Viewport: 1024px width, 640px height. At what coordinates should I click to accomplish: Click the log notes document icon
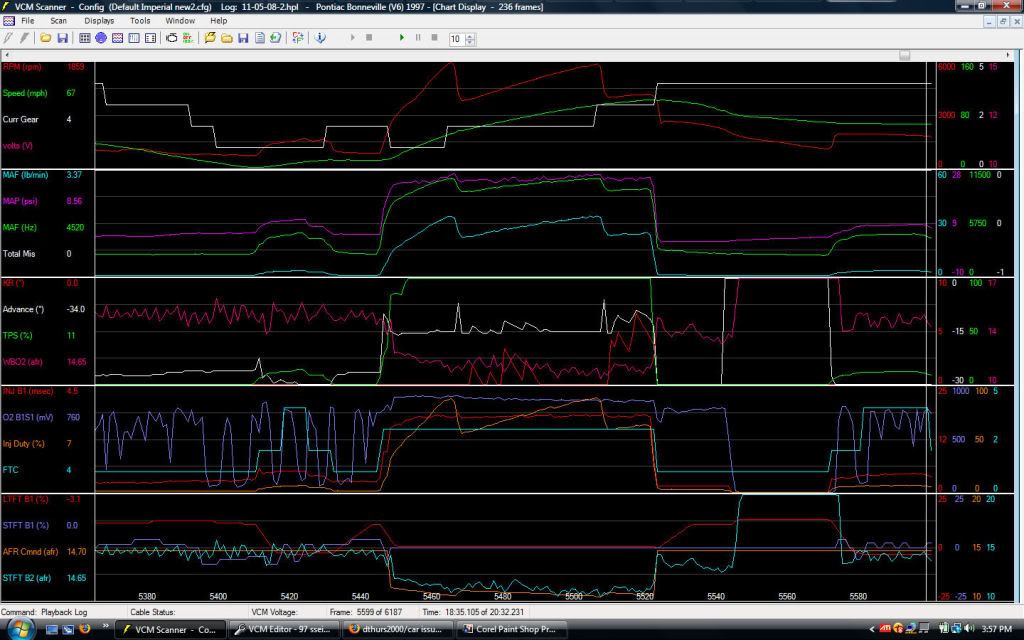pos(259,38)
